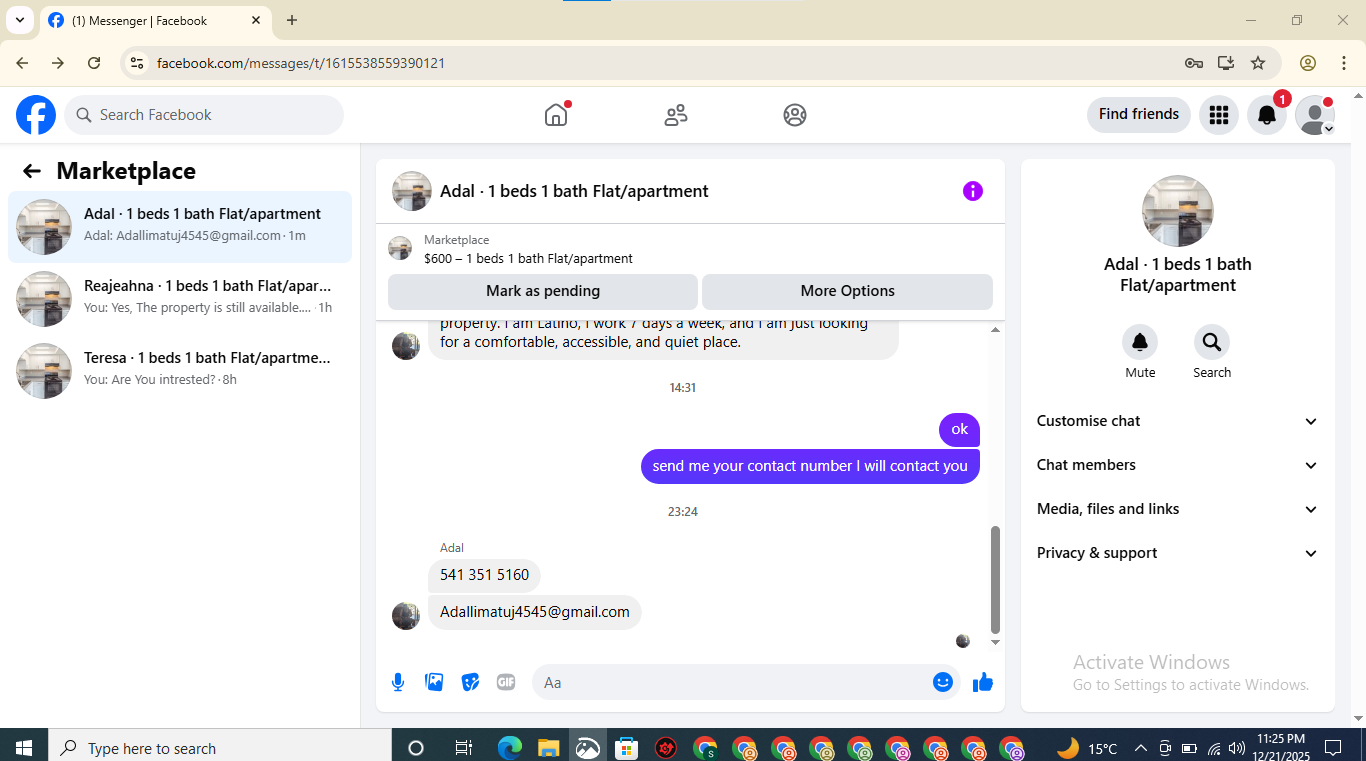Click the chat scrollbar thumb
Viewport: 1366px width, 761px height.
(995, 580)
